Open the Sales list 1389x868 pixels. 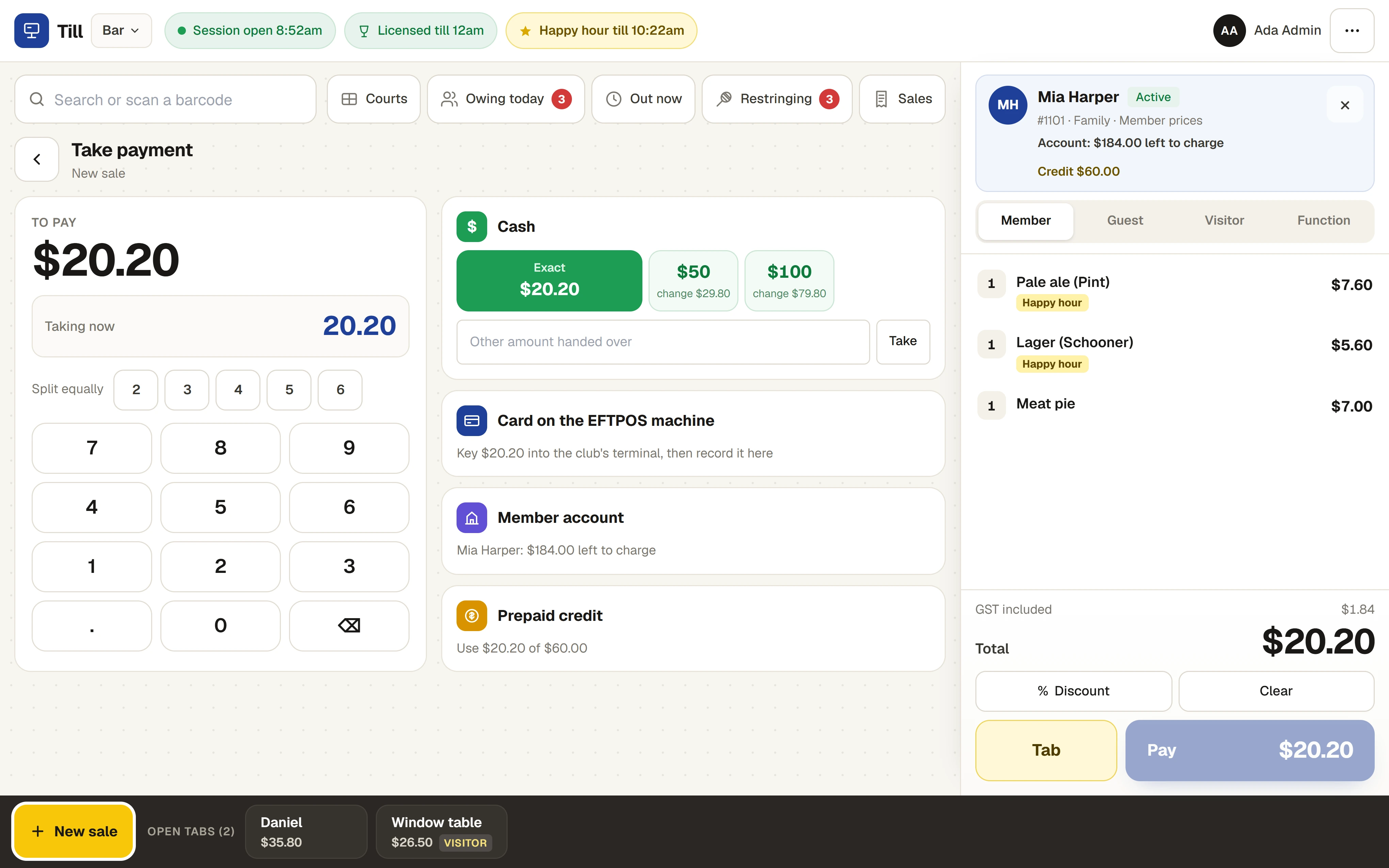(x=902, y=99)
